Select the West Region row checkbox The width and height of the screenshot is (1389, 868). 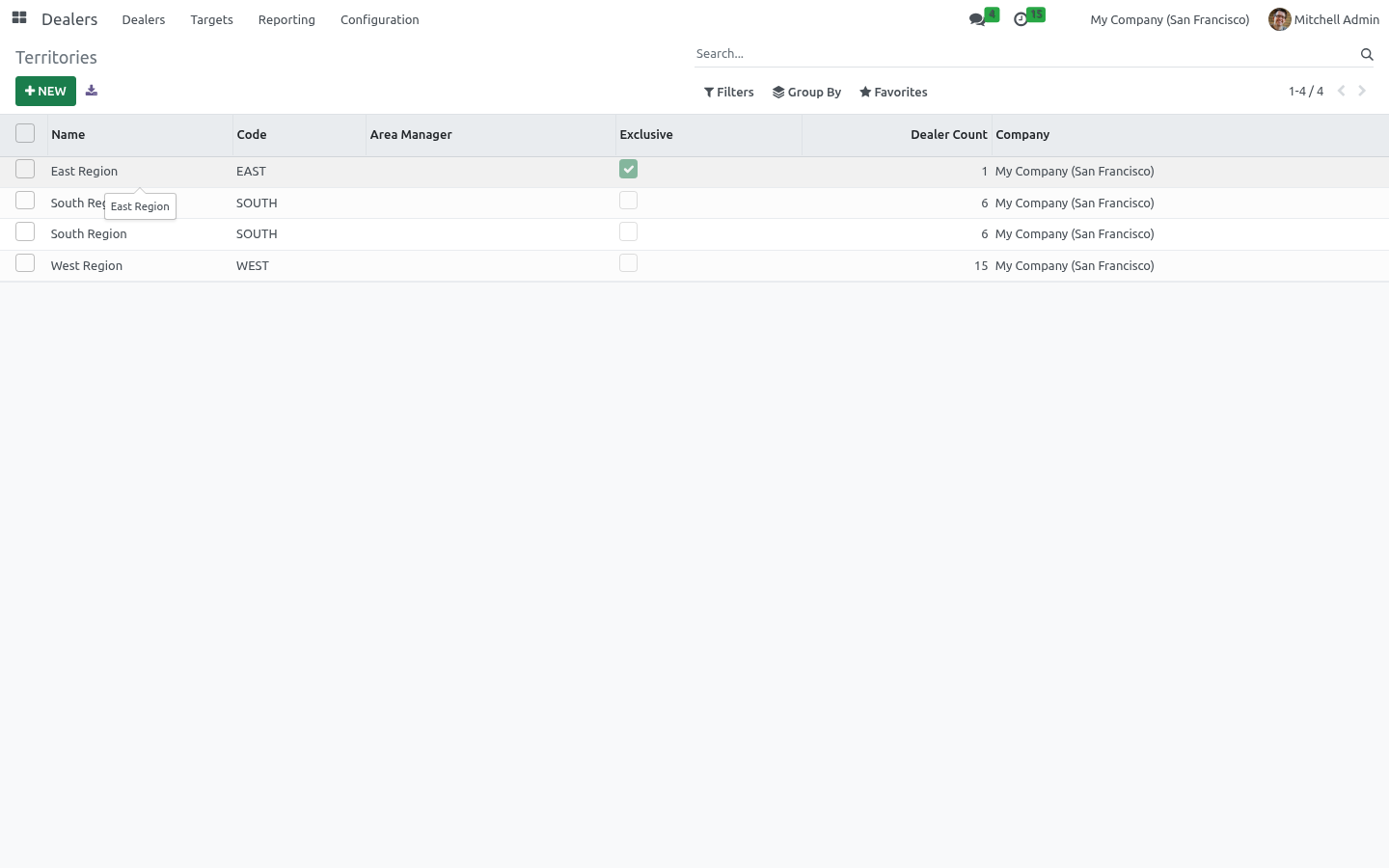click(25, 263)
